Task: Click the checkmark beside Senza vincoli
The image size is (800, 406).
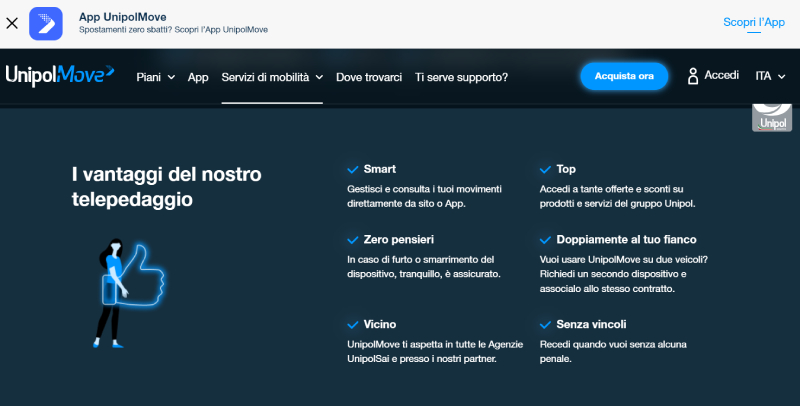Action: (x=545, y=325)
